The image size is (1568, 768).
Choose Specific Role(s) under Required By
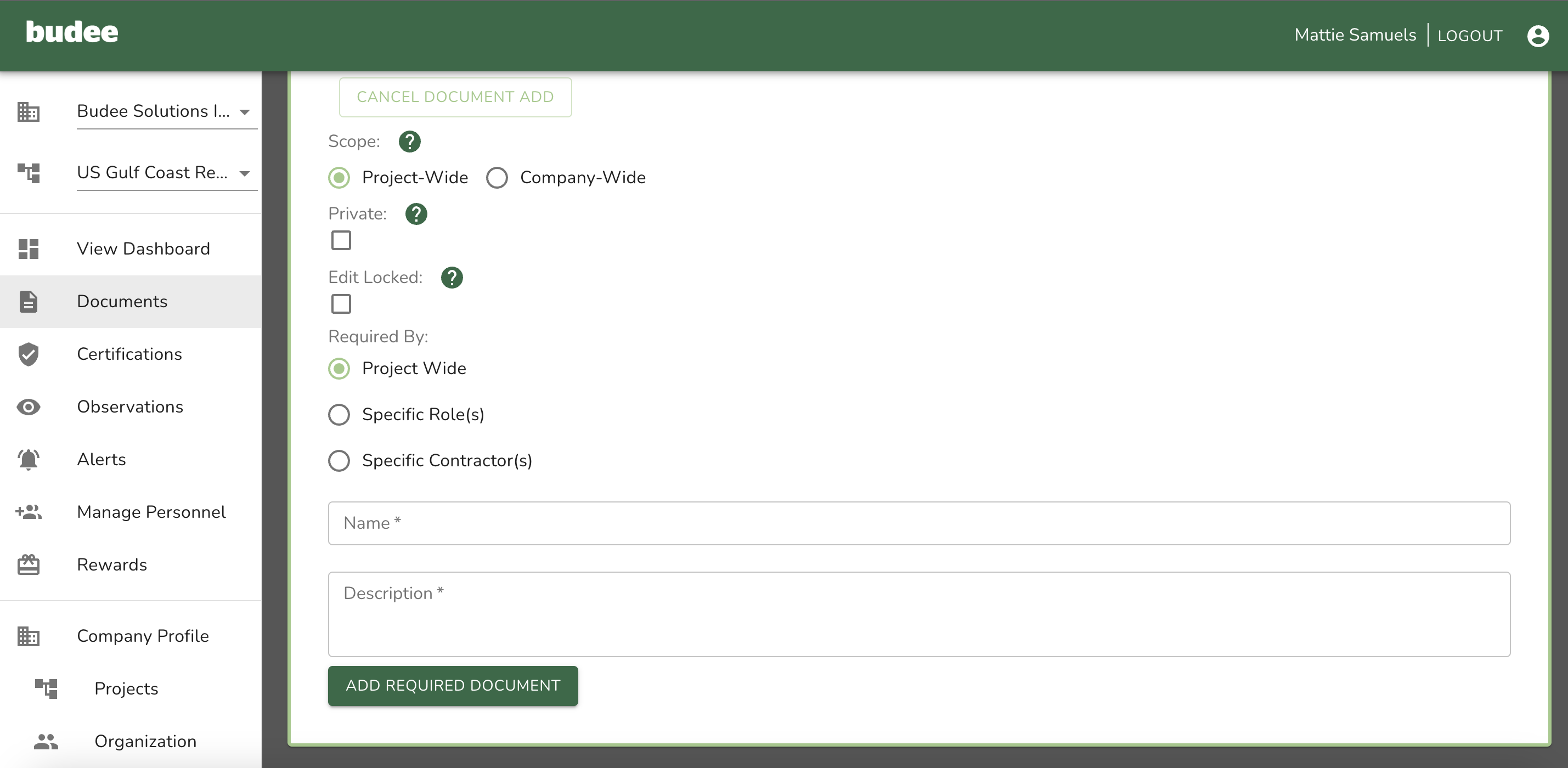pyautogui.click(x=339, y=414)
